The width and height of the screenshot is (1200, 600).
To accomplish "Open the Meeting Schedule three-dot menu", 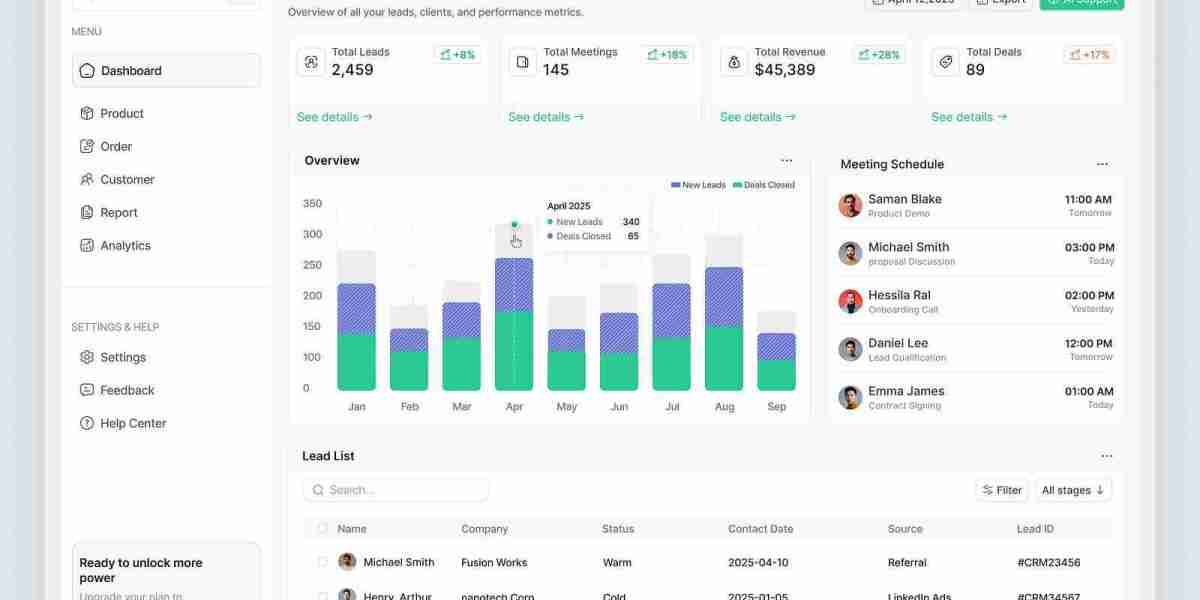I will [1102, 164].
